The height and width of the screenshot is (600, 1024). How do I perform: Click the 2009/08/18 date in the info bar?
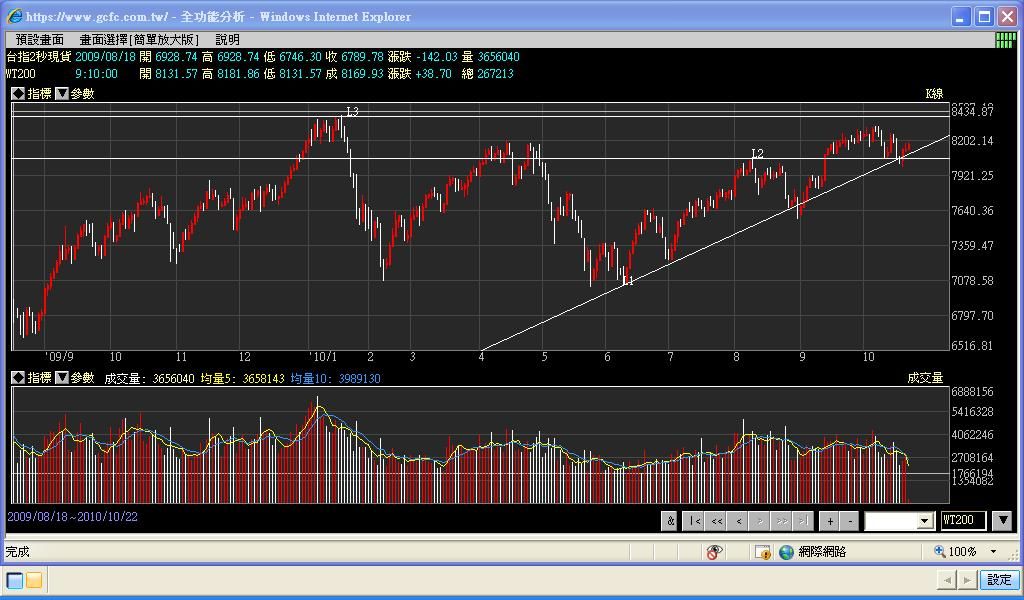point(106,57)
